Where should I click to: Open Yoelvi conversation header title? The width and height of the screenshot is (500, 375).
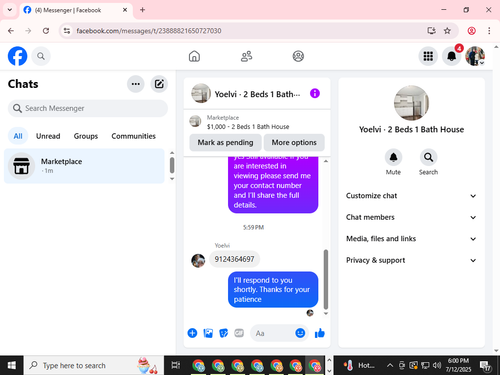coord(257,94)
